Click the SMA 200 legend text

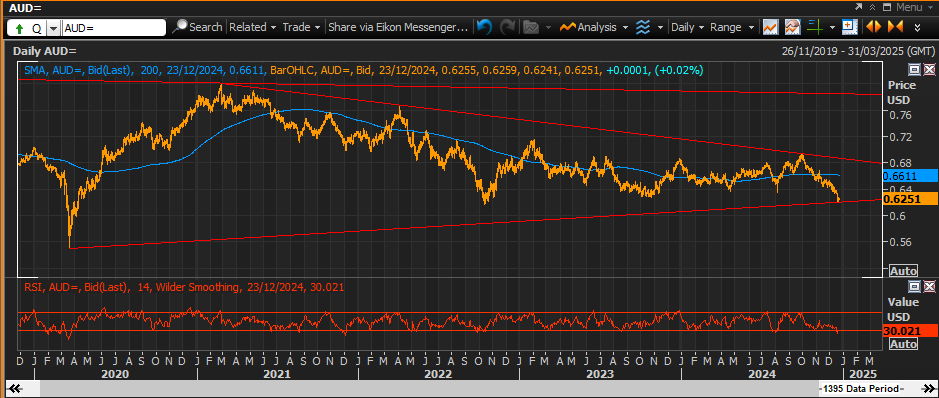(144, 71)
